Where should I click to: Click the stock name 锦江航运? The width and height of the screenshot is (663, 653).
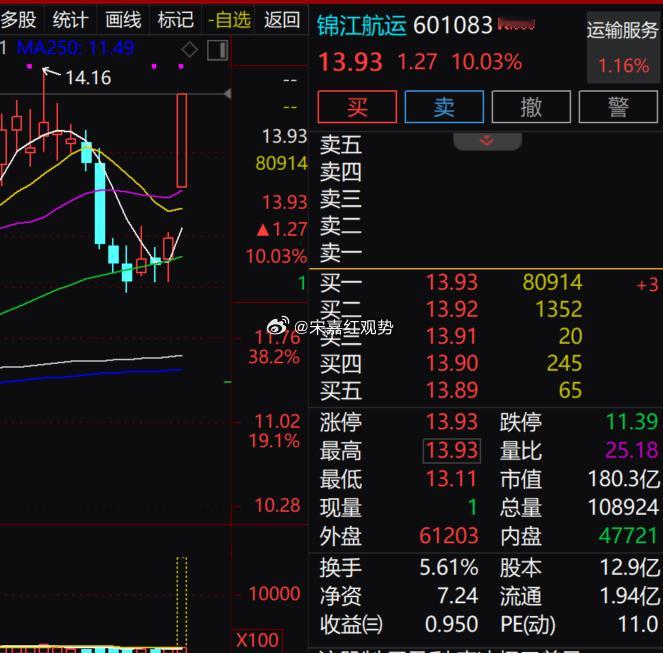click(x=362, y=25)
